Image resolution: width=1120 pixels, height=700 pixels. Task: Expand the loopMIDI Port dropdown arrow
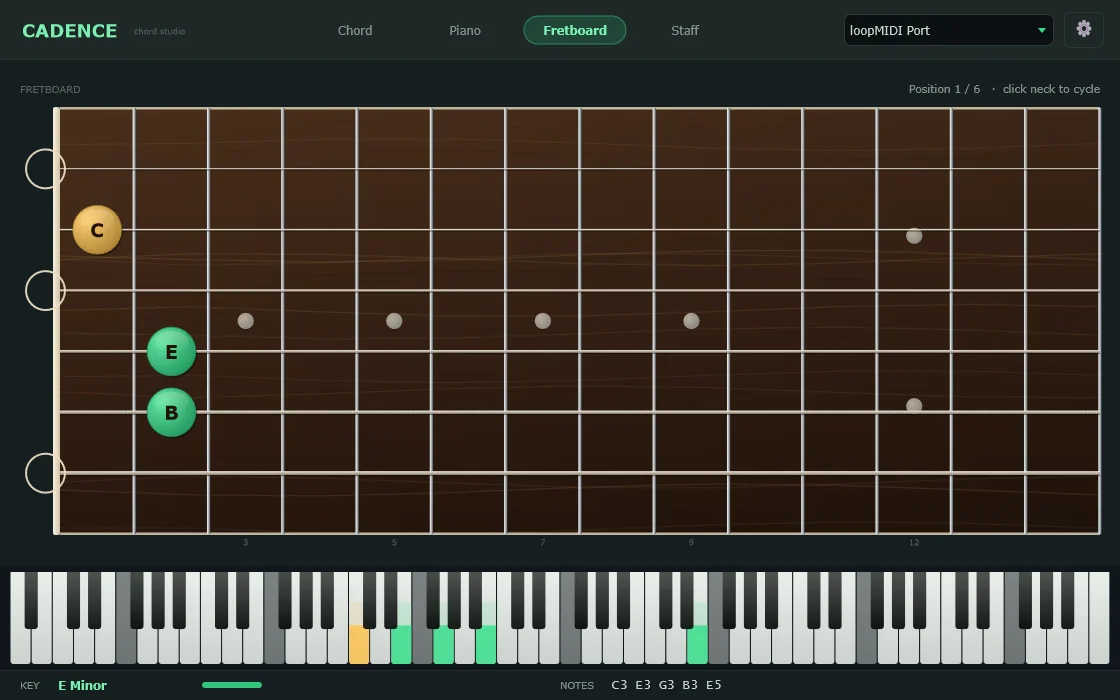(x=1041, y=30)
